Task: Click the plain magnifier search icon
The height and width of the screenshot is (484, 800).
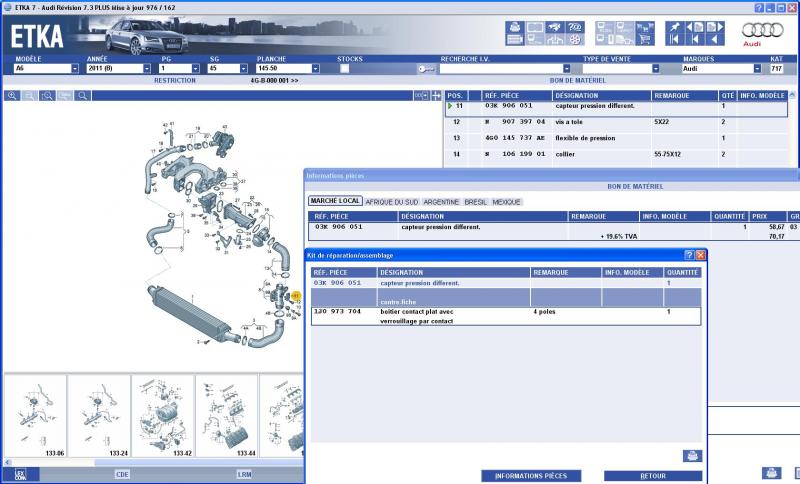Action: click(x=82, y=95)
